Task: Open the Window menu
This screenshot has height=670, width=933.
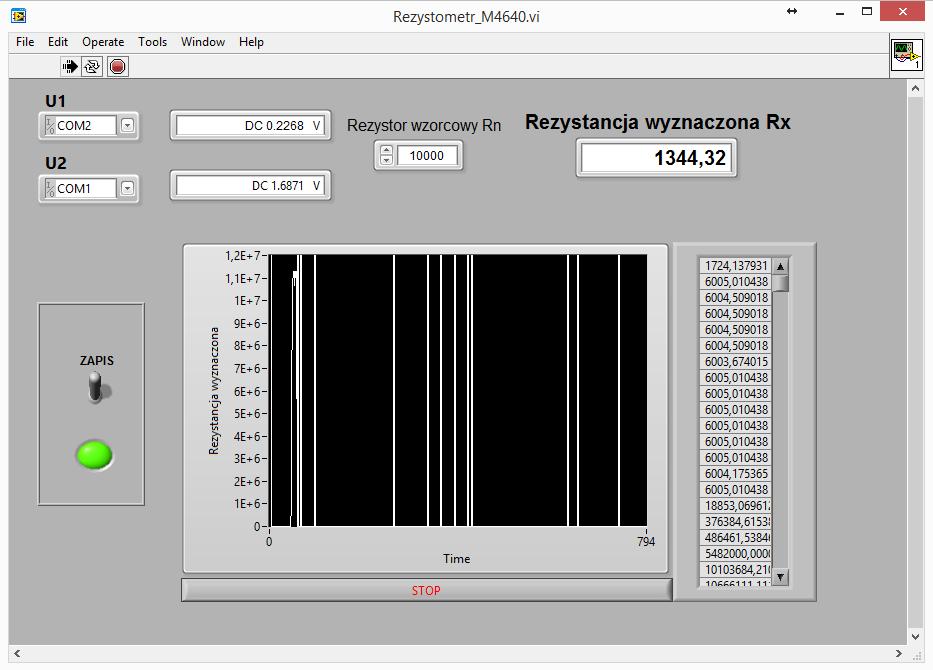Action: pyautogui.click(x=203, y=42)
